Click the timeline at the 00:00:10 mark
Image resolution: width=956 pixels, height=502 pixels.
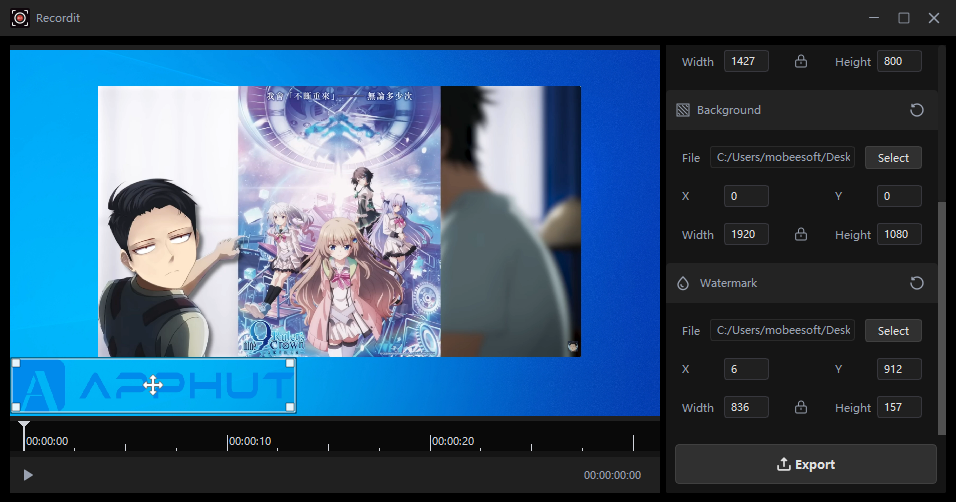coord(228,441)
